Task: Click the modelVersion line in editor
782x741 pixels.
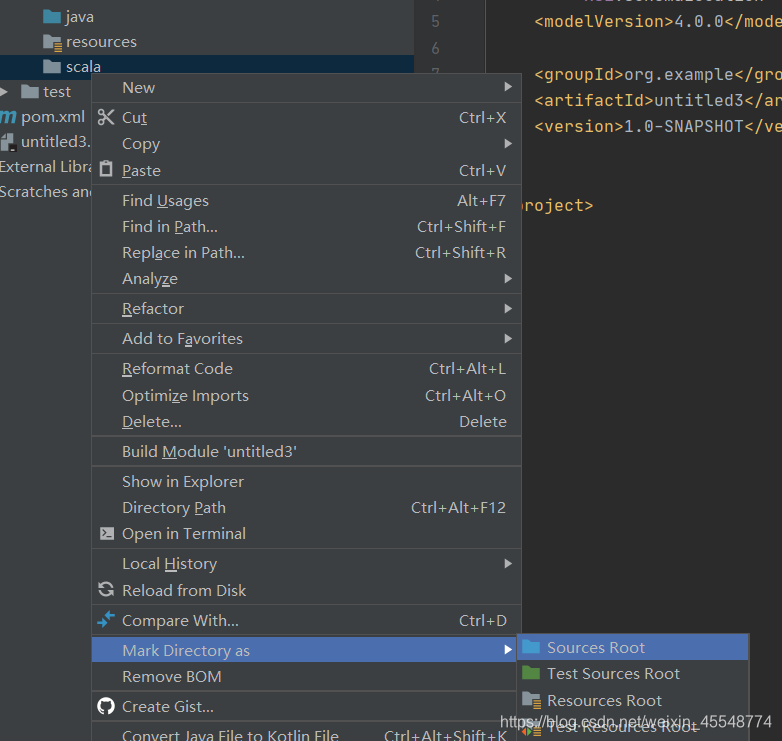Action: point(658,21)
